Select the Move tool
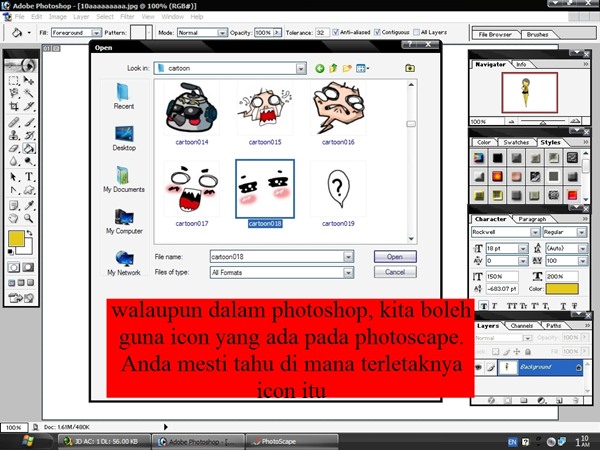The width and height of the screenshot is (600, 450). point(29,80)
